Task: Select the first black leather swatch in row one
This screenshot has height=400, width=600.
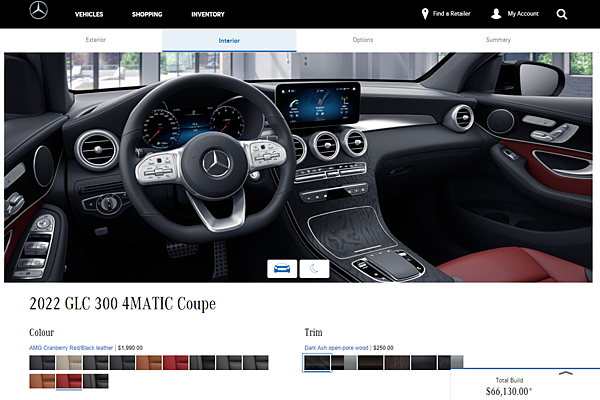Action: pos(42,362)
